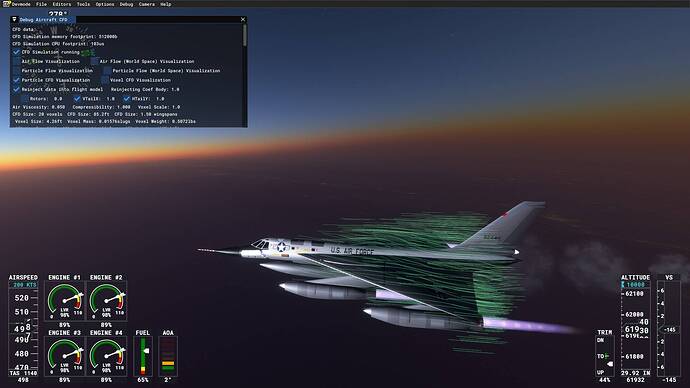Close the Debug Aircraft CFD window
Image resolution: width=690 pixels, height=388 pixels.
(x=243, y=19)
